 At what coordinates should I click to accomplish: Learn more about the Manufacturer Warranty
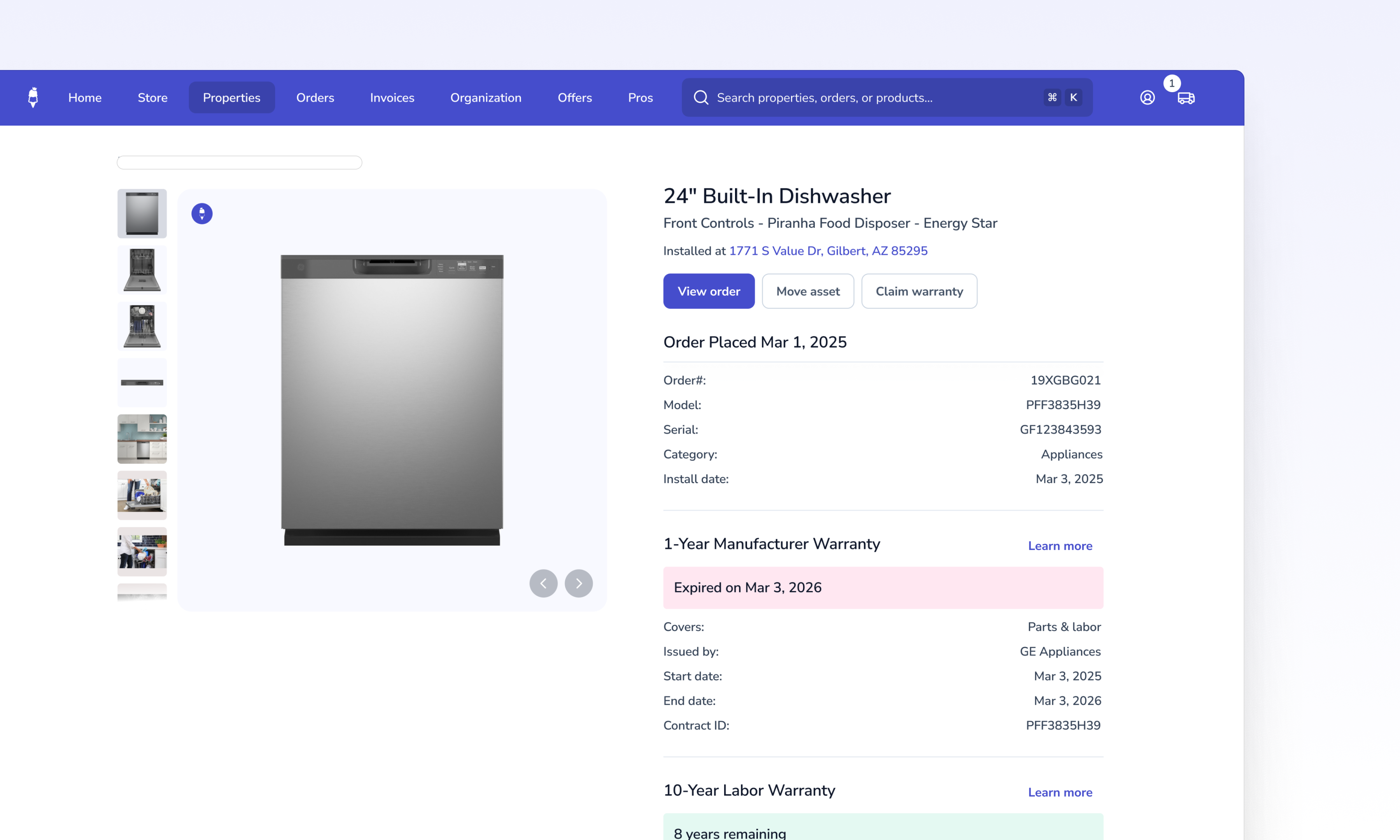coord(1059,546)
